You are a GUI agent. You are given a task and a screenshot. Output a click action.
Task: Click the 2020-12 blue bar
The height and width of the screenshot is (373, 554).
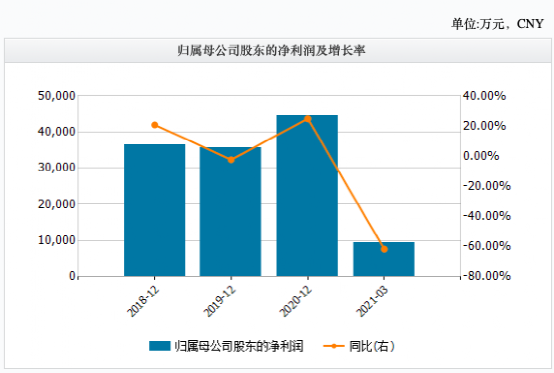click(x=307, y=196)
